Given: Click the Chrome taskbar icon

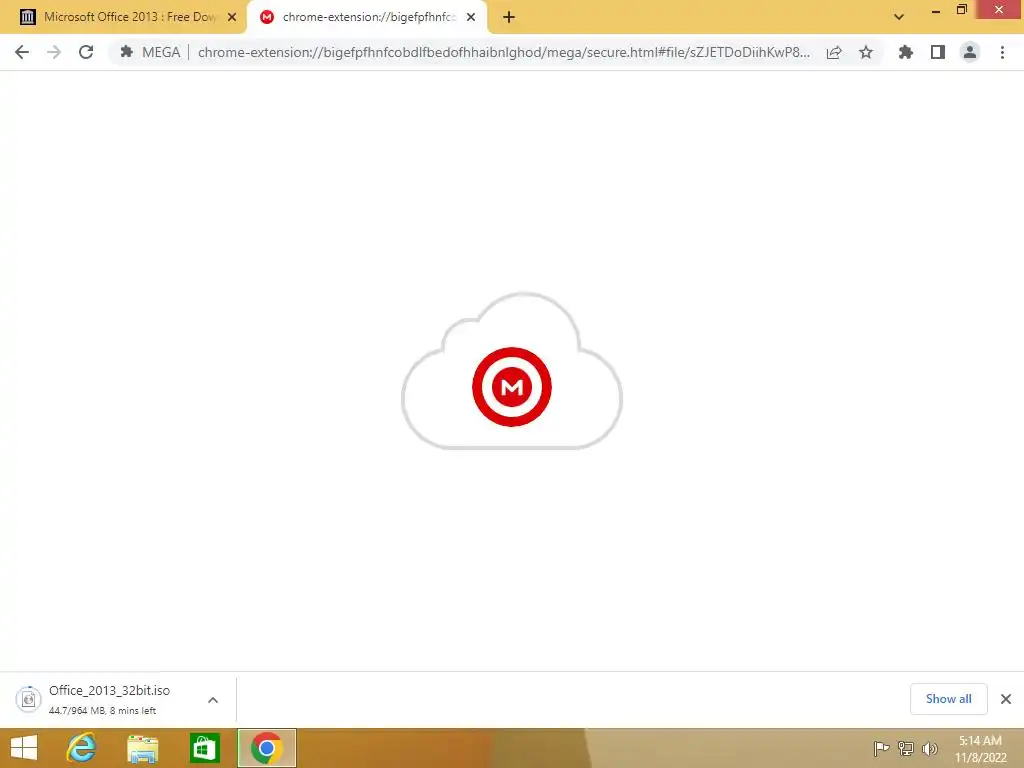Looking at the screenshot, I should pos(266,748).
